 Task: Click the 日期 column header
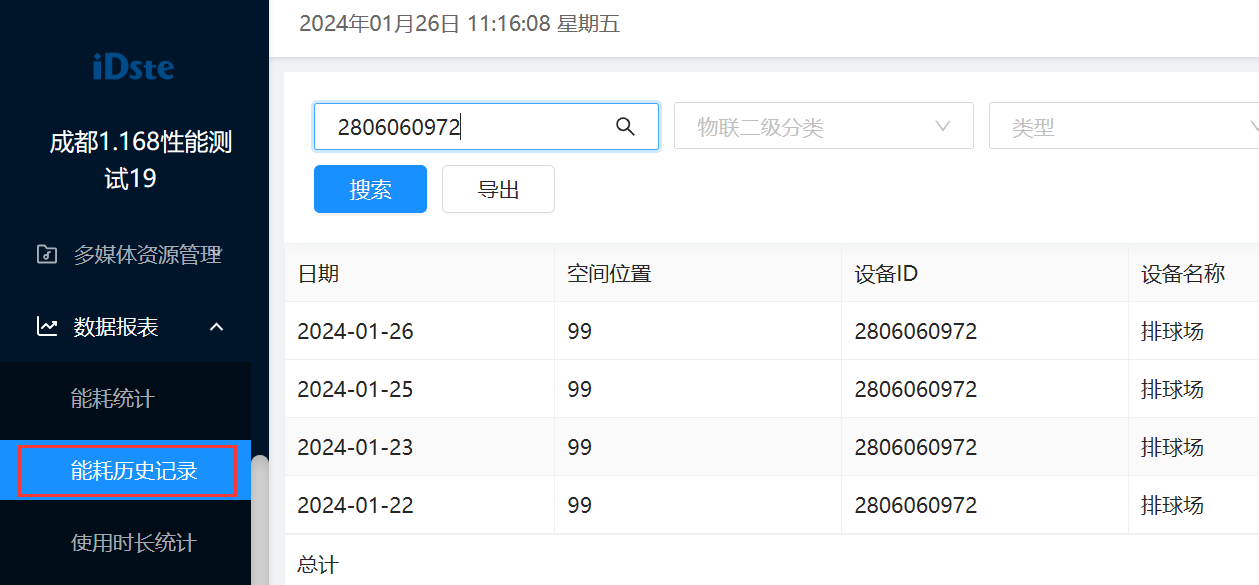(319, 273)
